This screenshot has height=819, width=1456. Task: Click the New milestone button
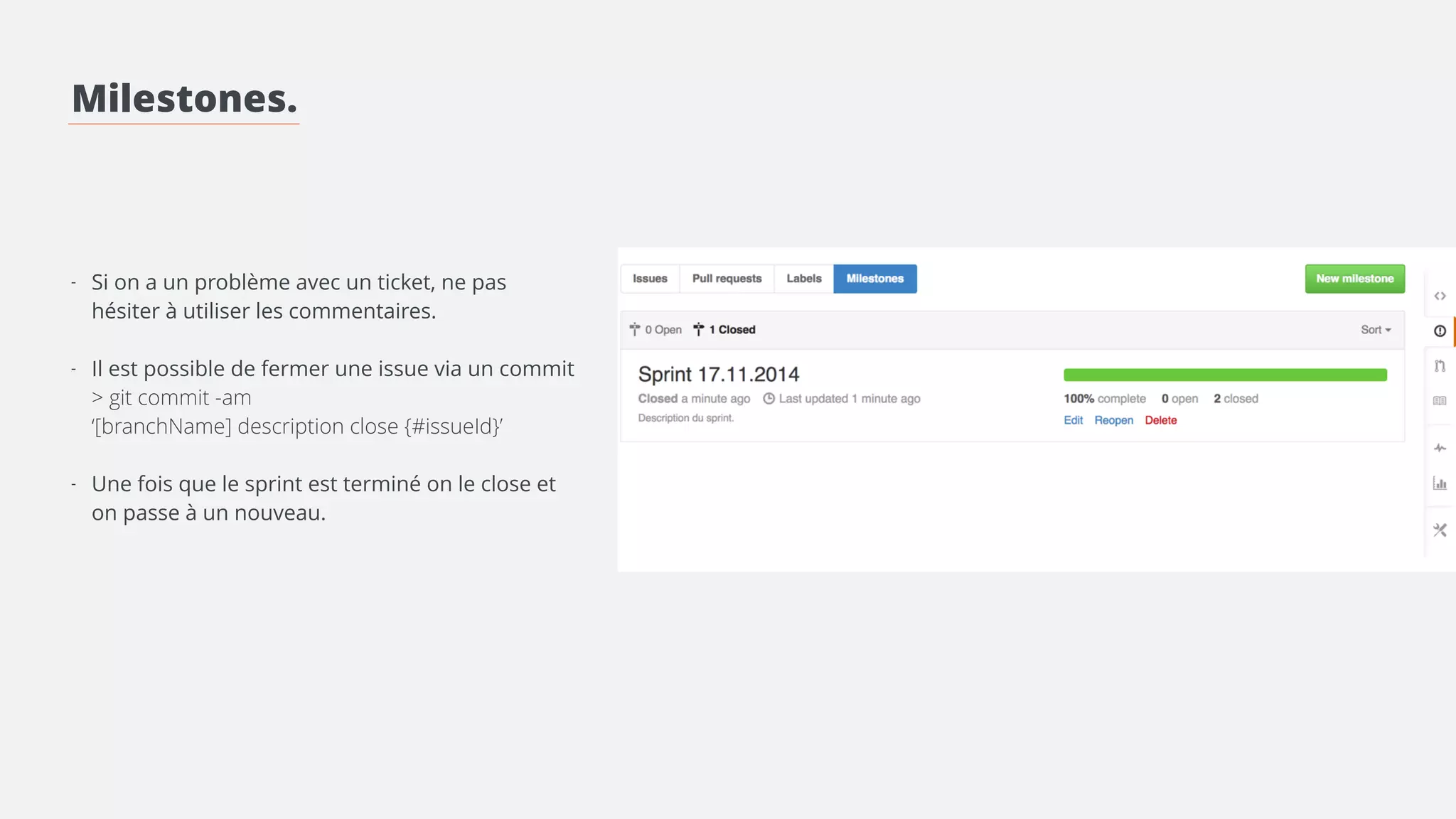tap(1355, 279)
